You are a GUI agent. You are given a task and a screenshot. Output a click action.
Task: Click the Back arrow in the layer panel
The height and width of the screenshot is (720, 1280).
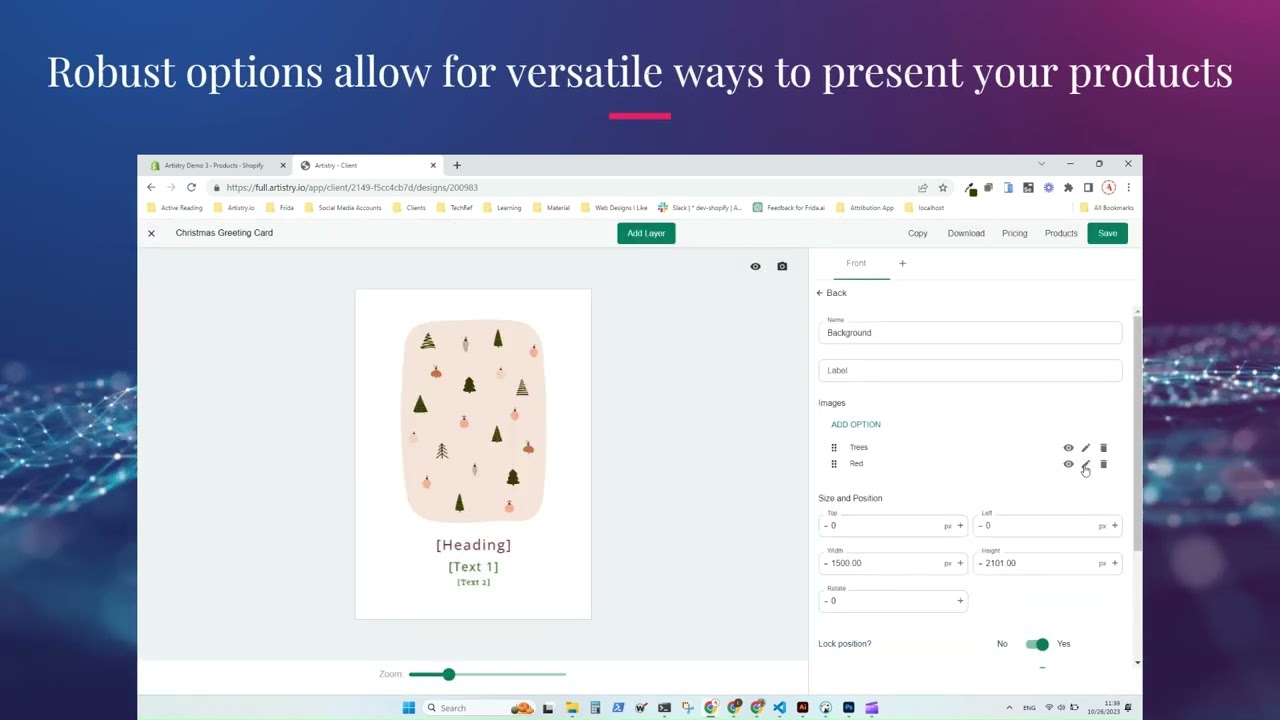coord(831,292)
